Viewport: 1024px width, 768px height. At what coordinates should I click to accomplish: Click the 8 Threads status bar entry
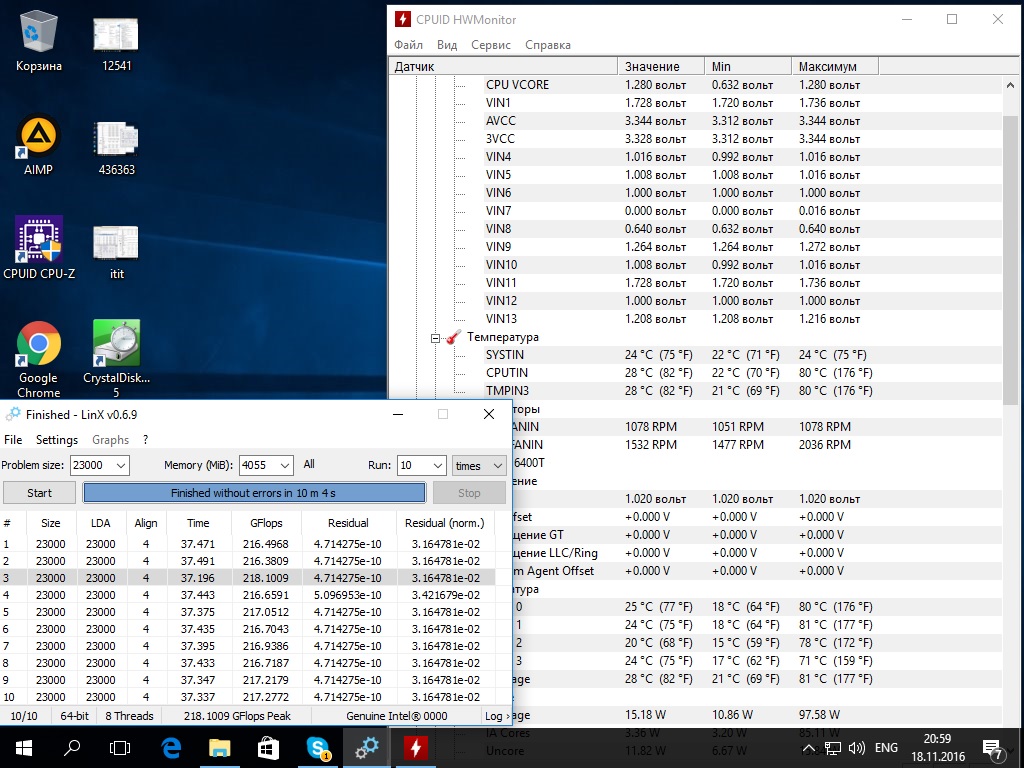click(x=129, y=716)
